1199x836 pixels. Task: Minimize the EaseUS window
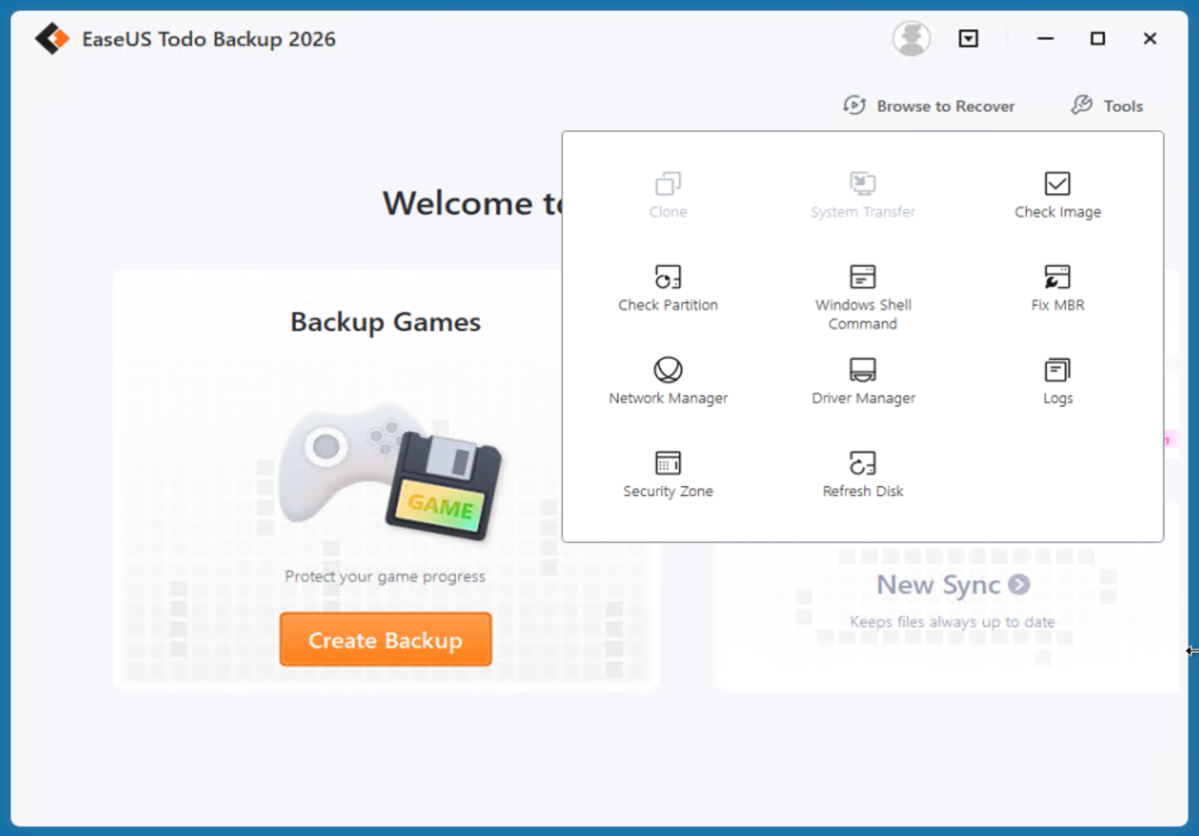[1045, 38]
